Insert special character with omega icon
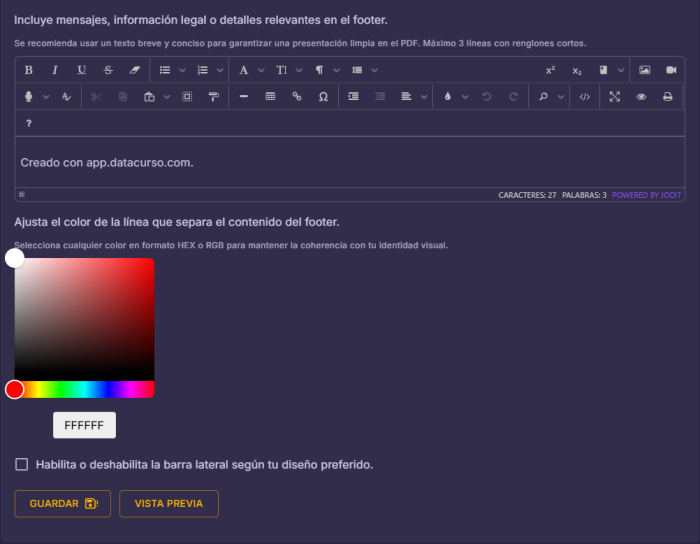The image size is (700, 544). [323, 97]
